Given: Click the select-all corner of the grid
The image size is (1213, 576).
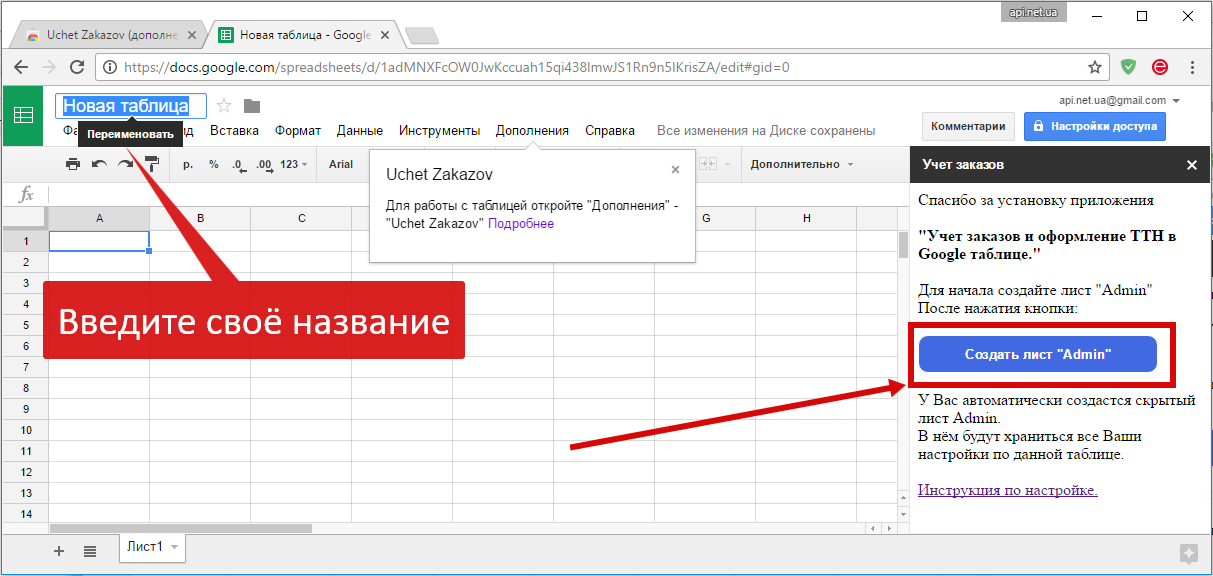Looking at the screenshot, I should coord(26,218).
